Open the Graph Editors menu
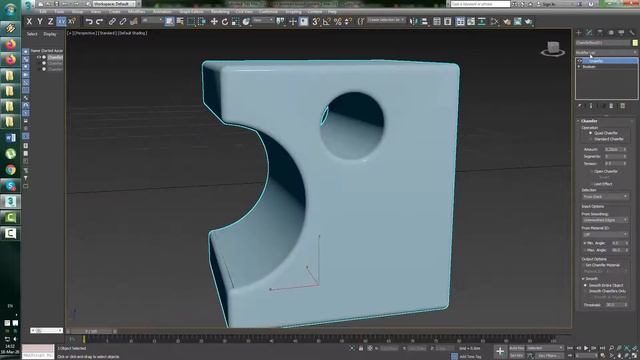The height and width of the screenshot is (360, 640). pyautogui.click(x=191, y=12)
